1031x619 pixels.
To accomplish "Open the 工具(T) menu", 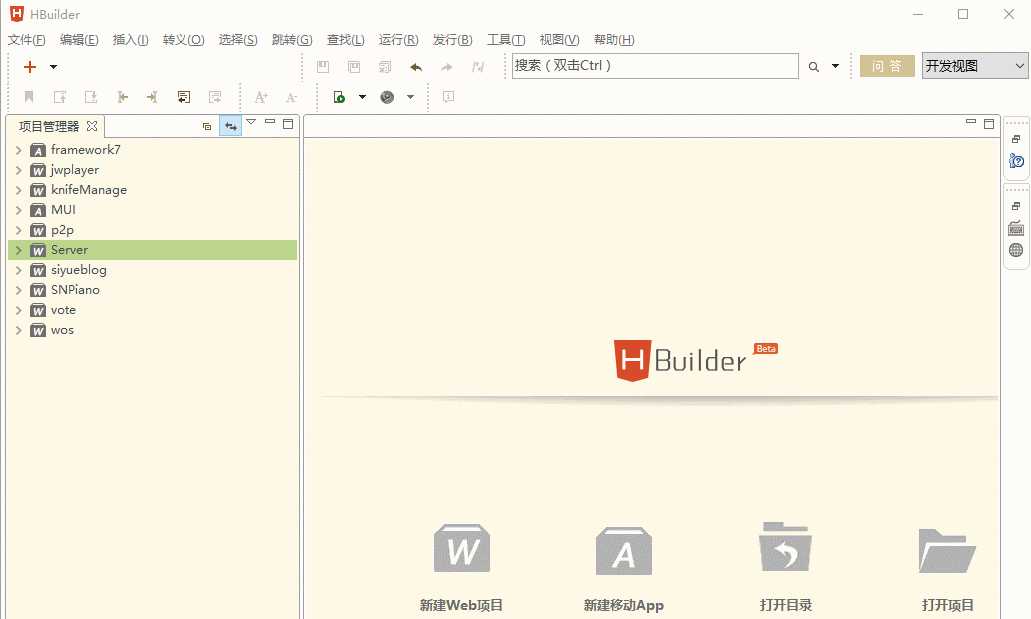I will point(506,39).
